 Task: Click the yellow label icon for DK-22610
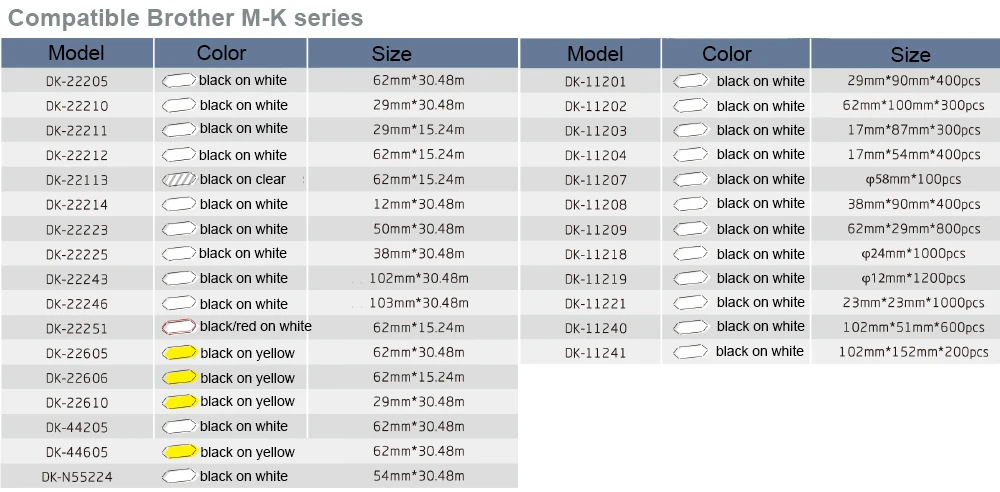[x=177, y=402]
